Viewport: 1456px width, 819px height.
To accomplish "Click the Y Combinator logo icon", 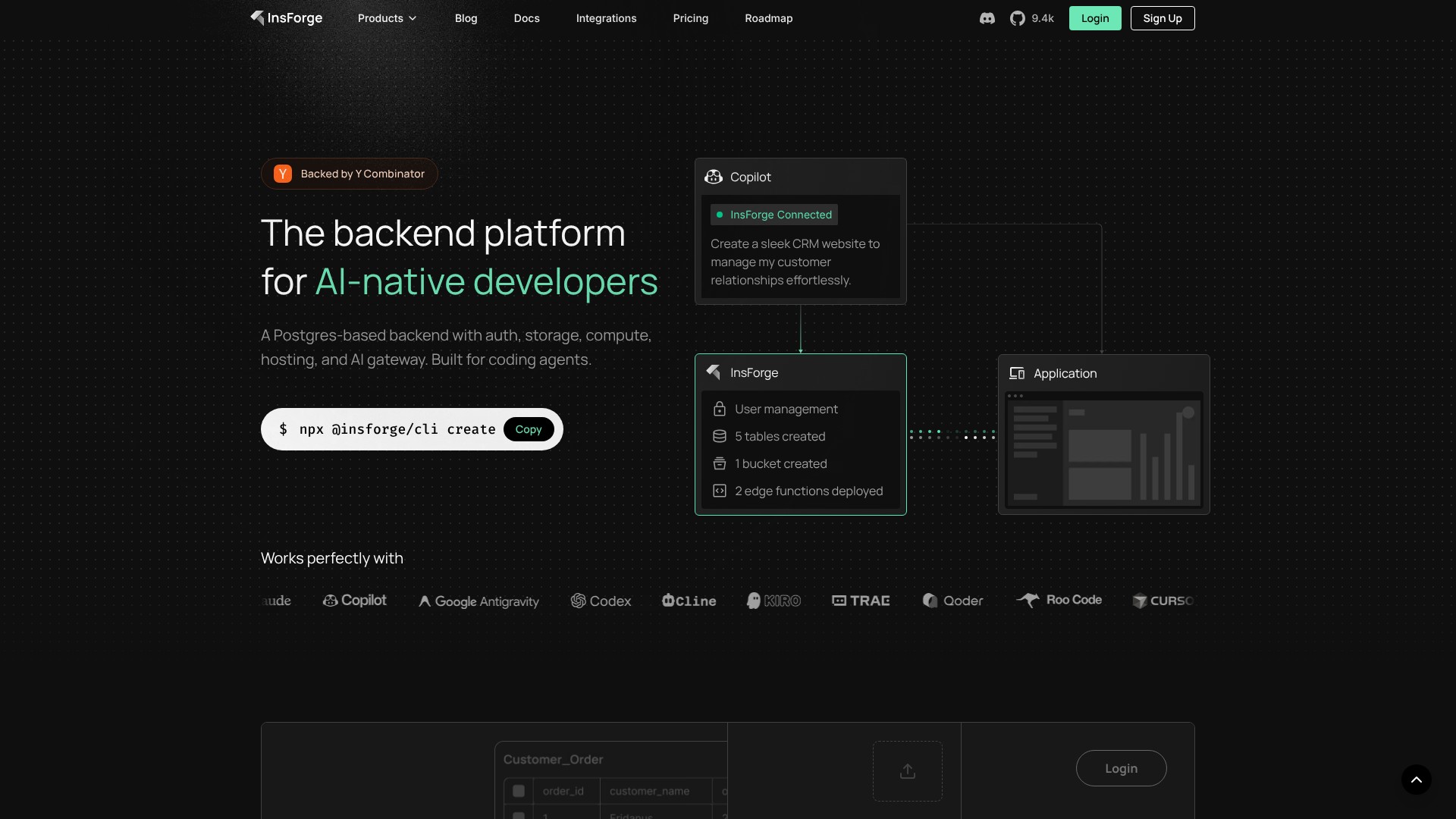I will click(x=283, y=174).
